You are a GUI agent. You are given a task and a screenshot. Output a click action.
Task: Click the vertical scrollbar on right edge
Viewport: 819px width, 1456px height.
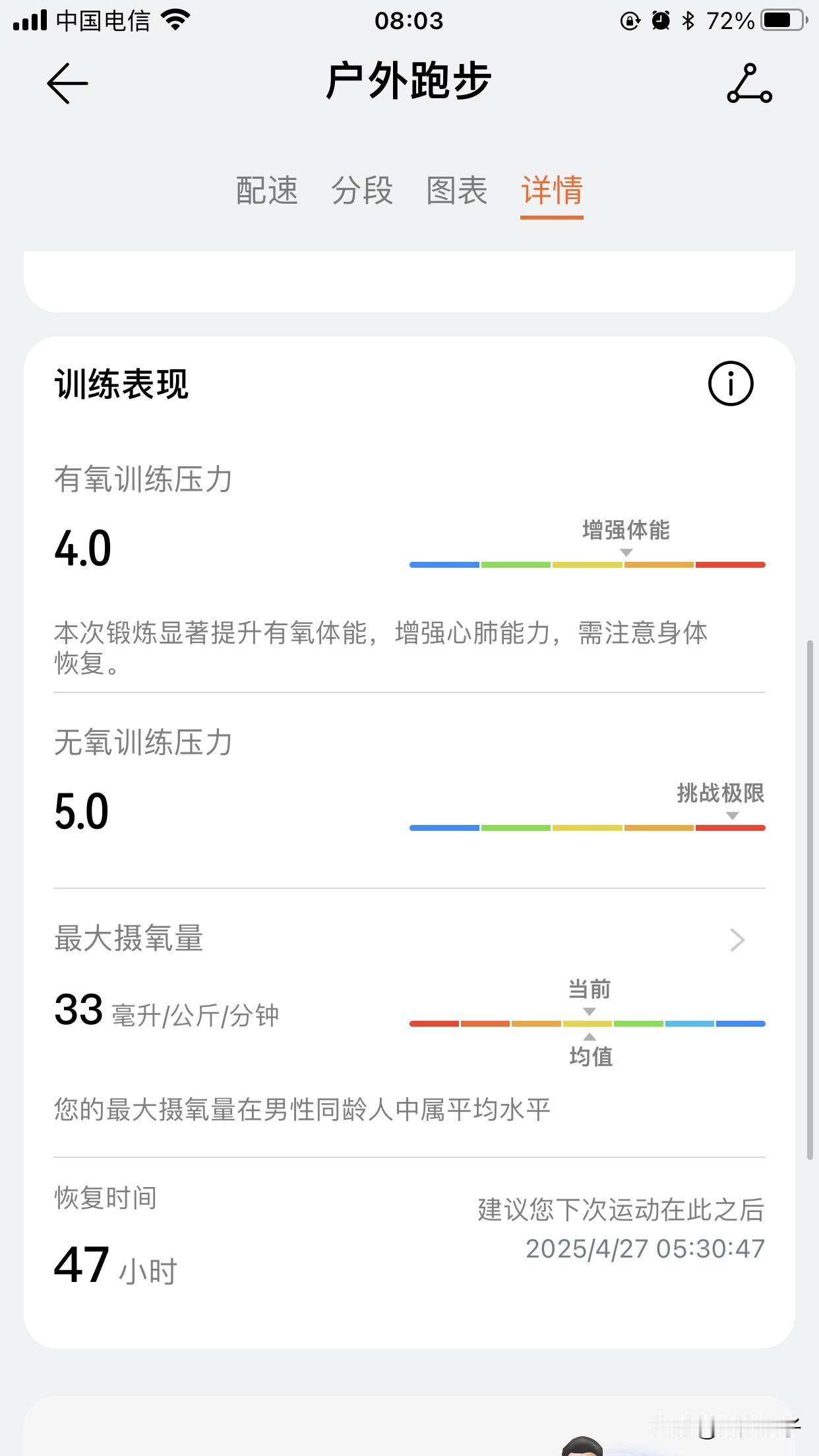(810, 899)
